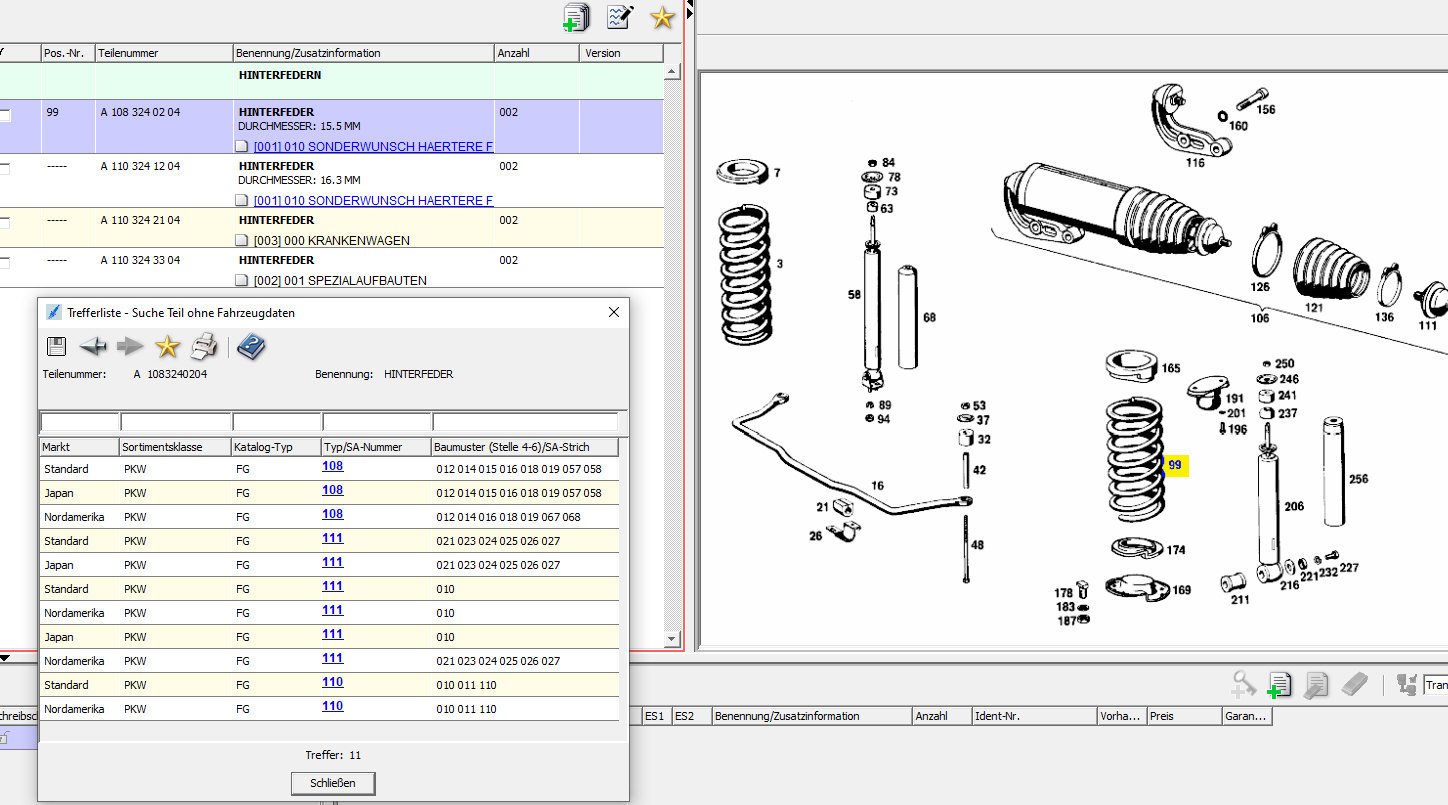The image size is (1448, 805).
Task: Click the green-plus document icon in lower toolbar
Action: coord(1279,684)
